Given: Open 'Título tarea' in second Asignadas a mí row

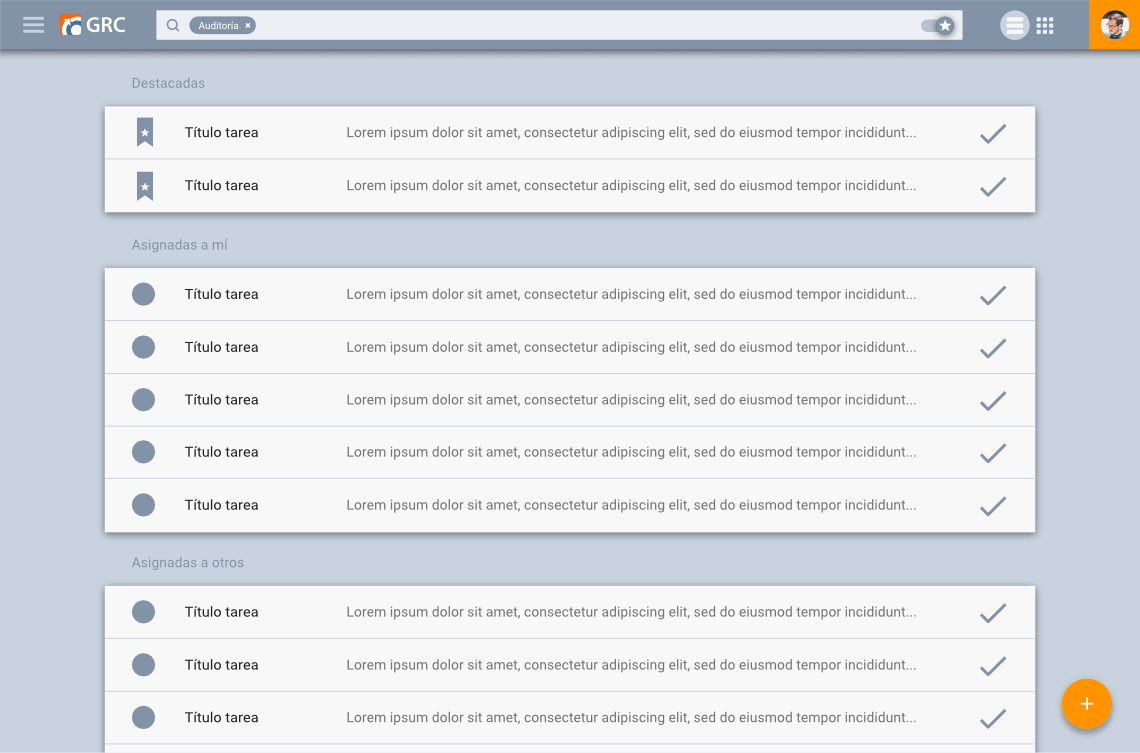Looking at the screenshot, I should click(221, 347).
